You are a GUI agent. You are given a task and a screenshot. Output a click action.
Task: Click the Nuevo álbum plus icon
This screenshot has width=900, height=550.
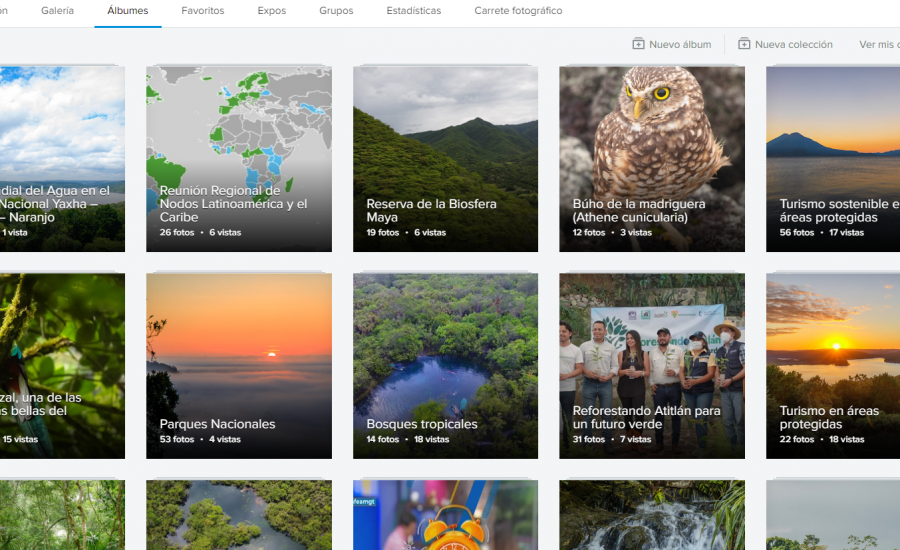[638, 44]
